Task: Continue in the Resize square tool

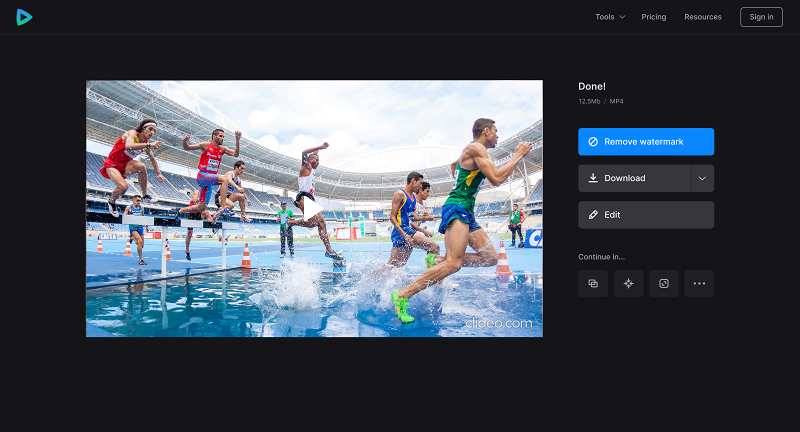Action: pos(664,284)
